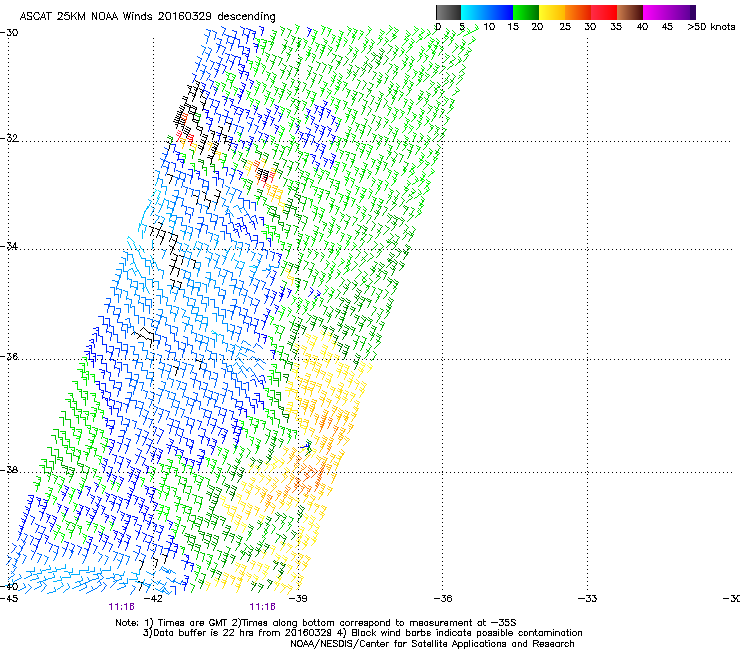Select the green 15–20 knots legend segment
The height and width of the screenshot is (650, 740).
526,12
